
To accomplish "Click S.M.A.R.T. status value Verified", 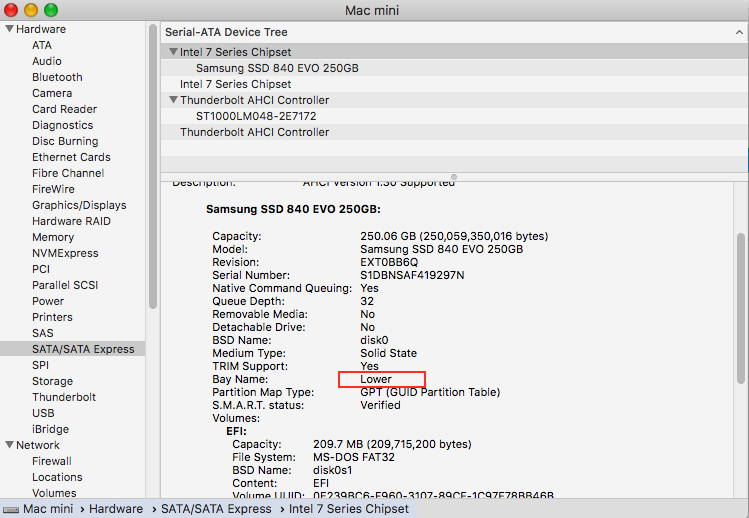I will (x=380, y=405).
